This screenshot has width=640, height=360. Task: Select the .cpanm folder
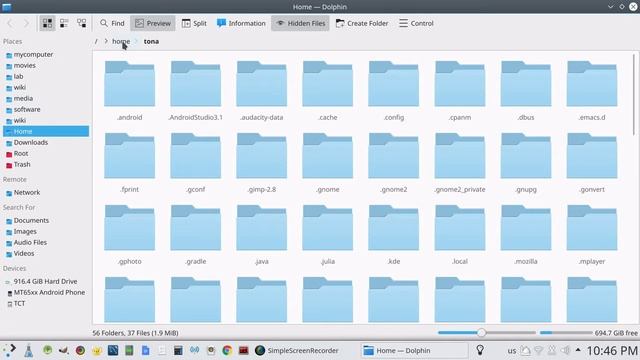pos(460,91)
